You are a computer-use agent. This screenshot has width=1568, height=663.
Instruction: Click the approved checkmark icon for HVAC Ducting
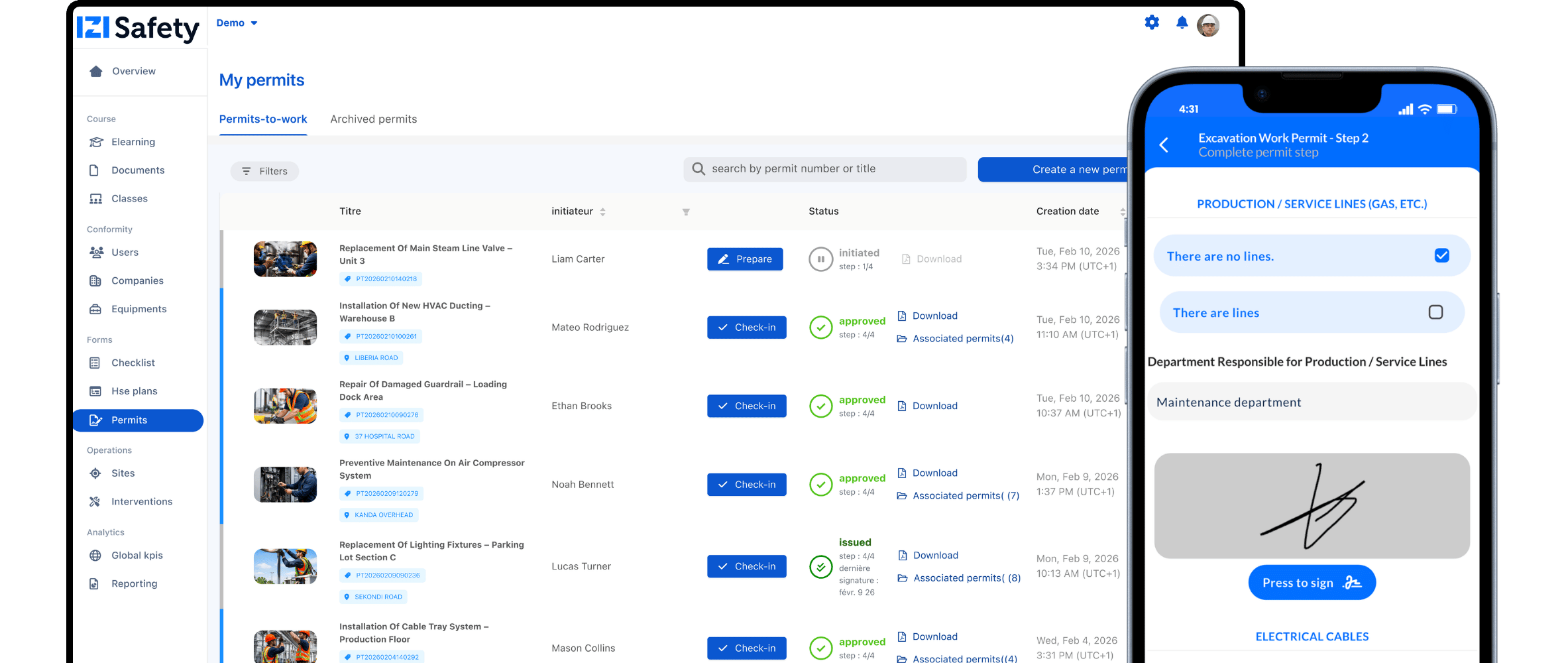(820, 328)
